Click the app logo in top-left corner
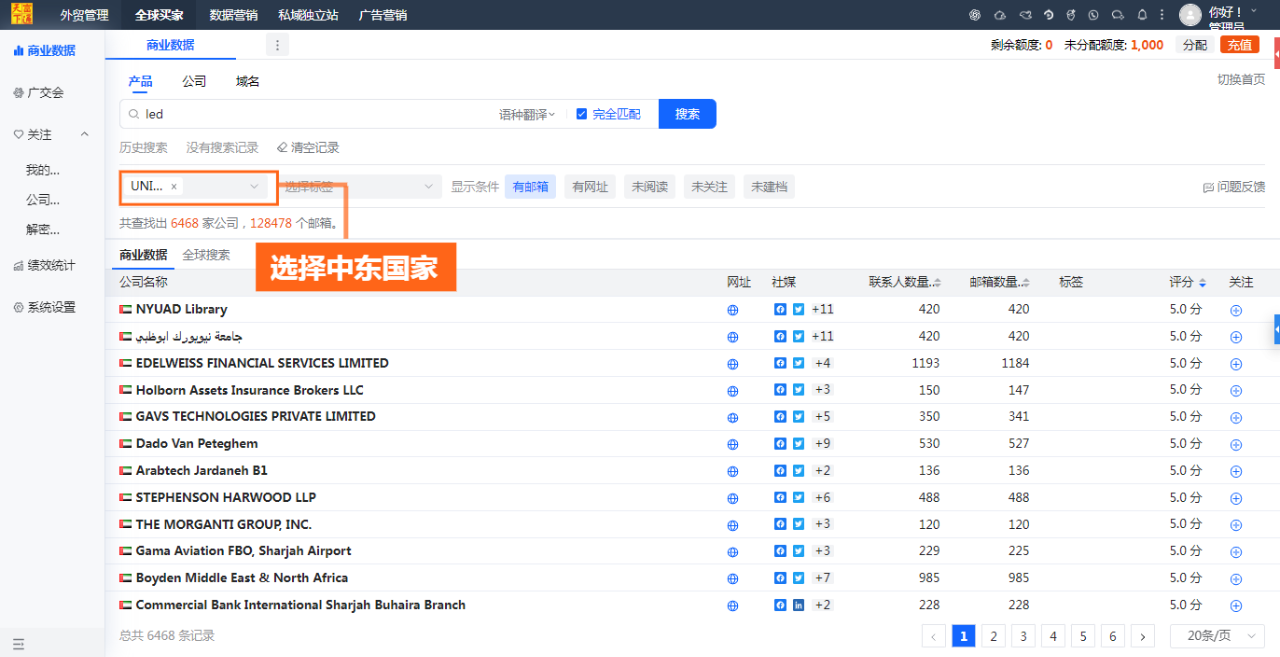 click(x=22, y=14)
